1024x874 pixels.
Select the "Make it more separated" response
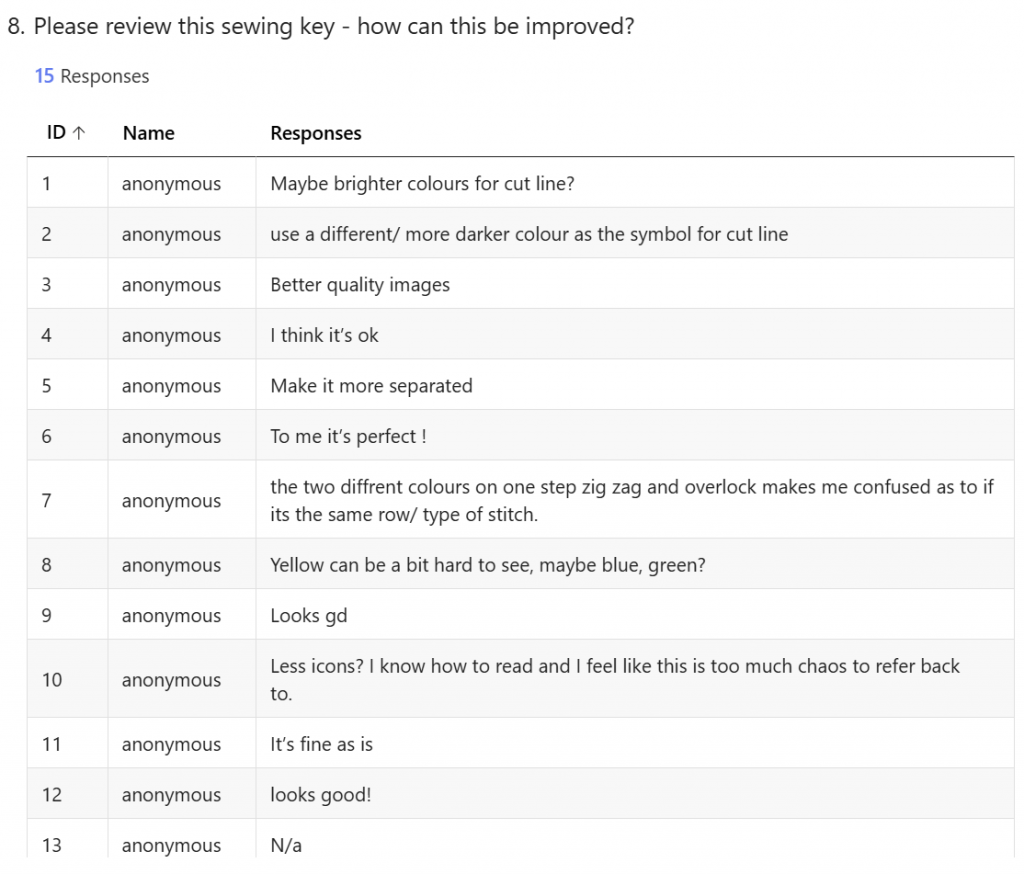point(371,386)
